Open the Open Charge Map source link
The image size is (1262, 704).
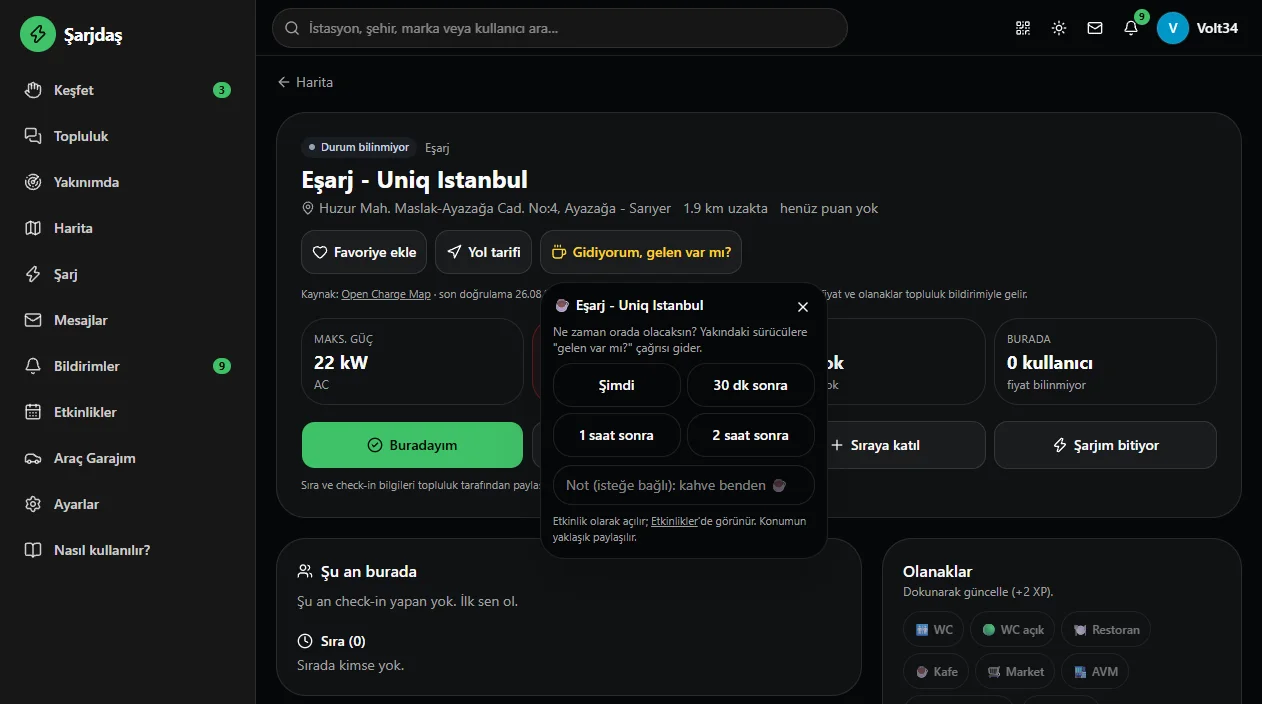click(386, 295)
